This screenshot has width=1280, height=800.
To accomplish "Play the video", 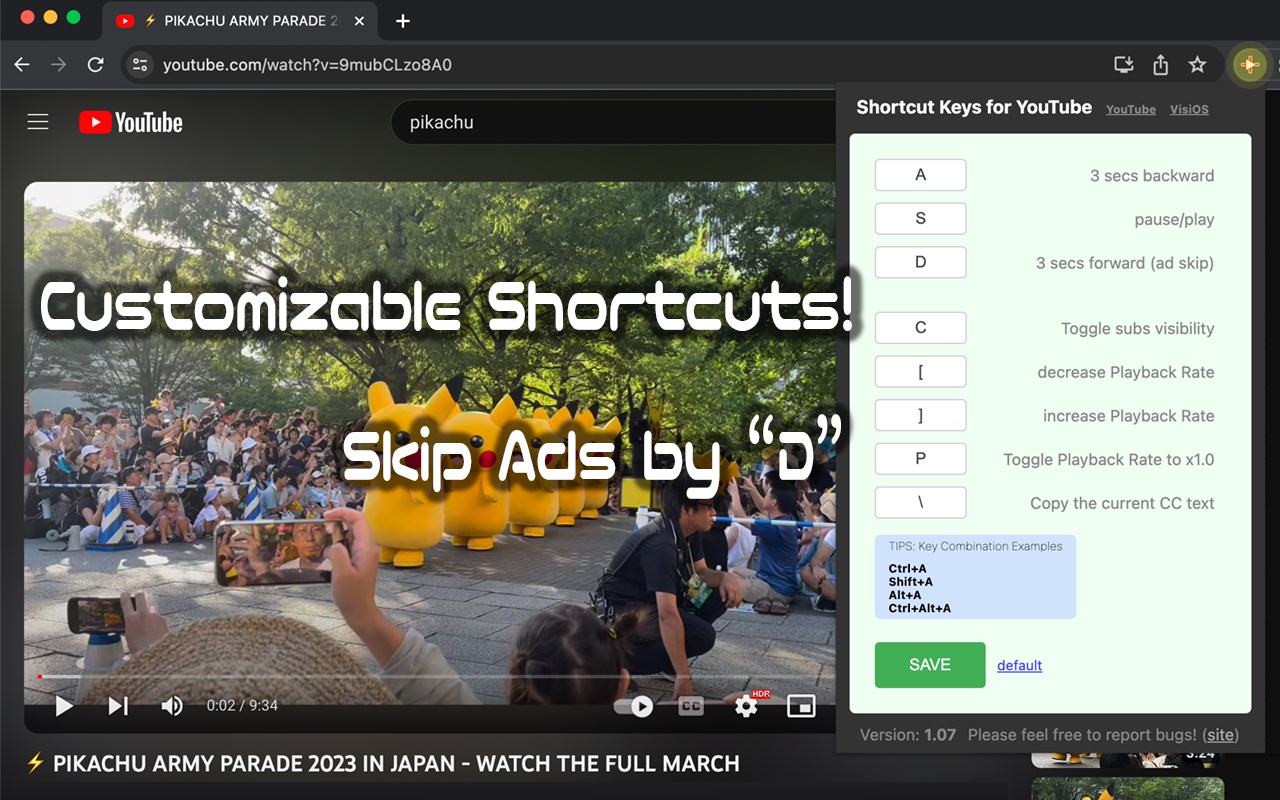I will [x=64, y=706].
